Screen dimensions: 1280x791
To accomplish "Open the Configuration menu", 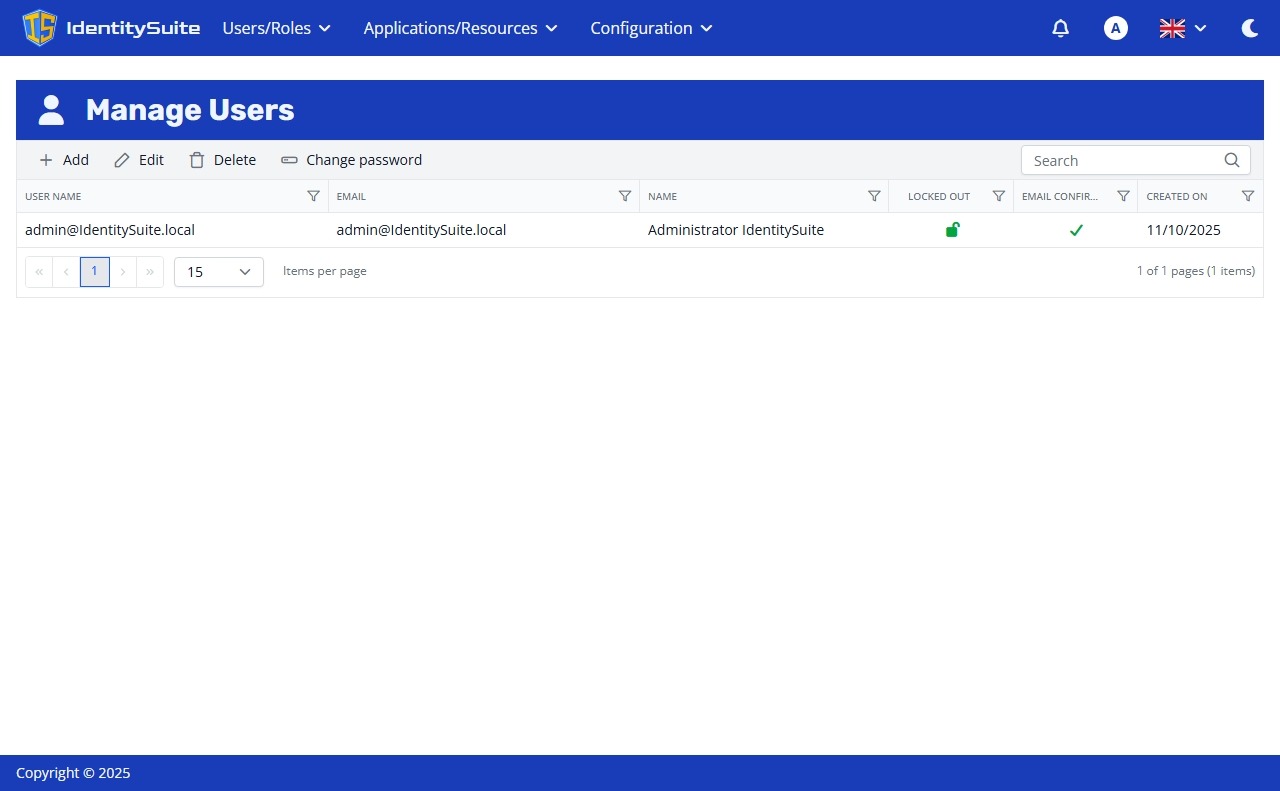I will [x=650, y=28].
